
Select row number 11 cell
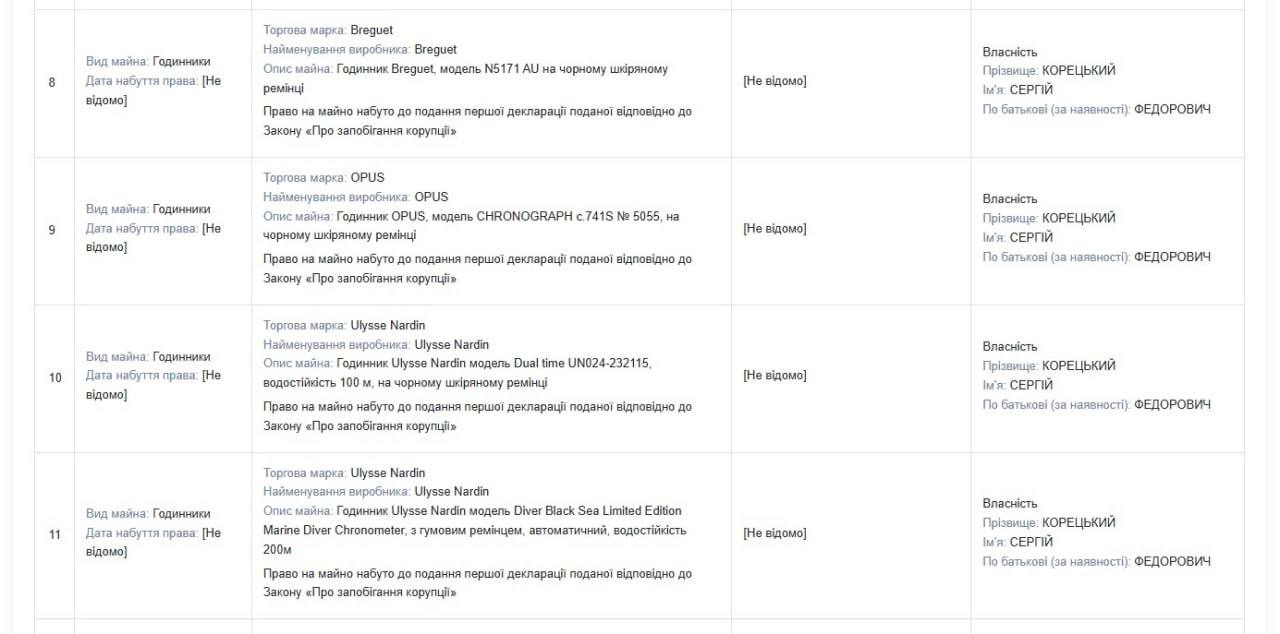click(x=55, y=534)
